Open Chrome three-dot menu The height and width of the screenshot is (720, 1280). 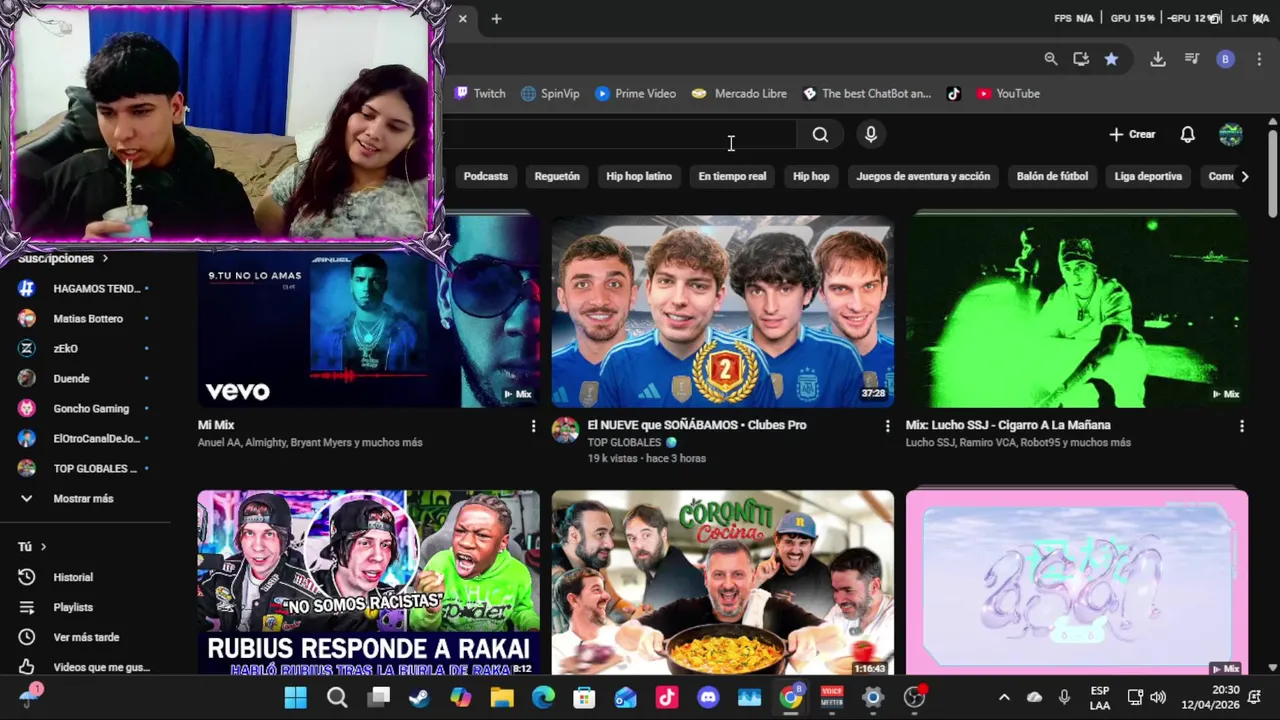[x=1259, y=59]
